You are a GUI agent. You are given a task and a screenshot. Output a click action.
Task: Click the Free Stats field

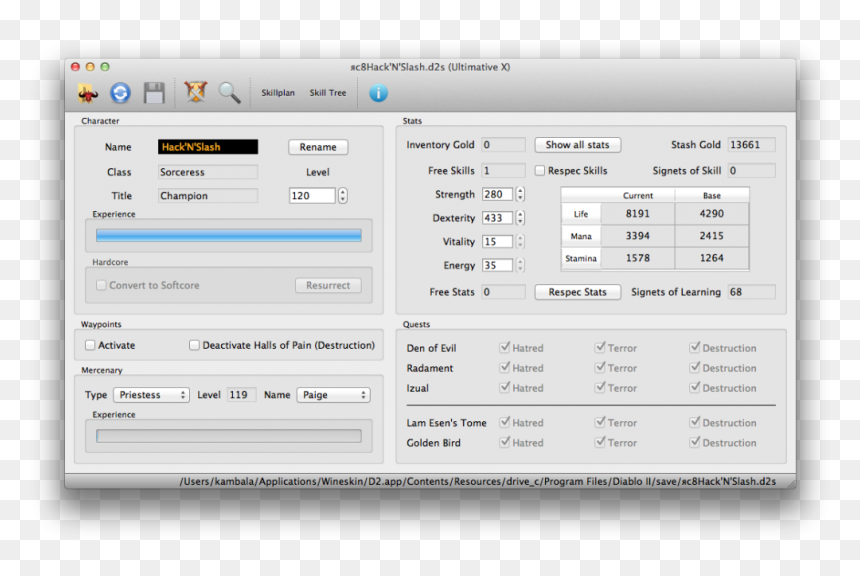503,292
